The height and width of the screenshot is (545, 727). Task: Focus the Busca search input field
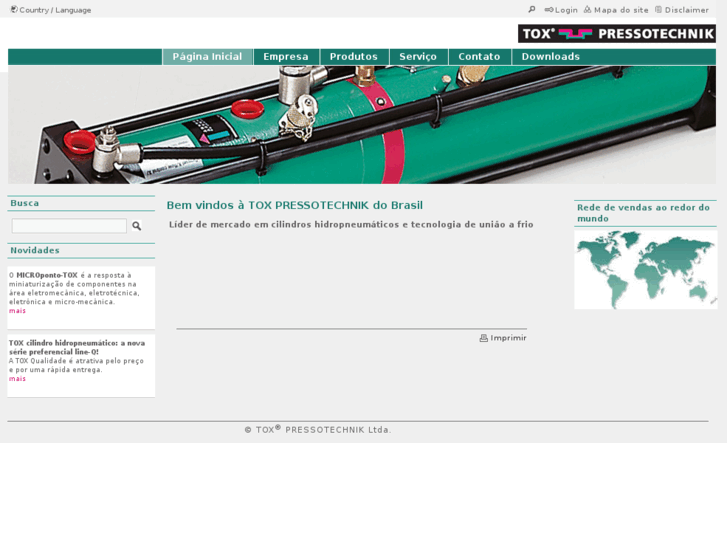click(69, 226)
